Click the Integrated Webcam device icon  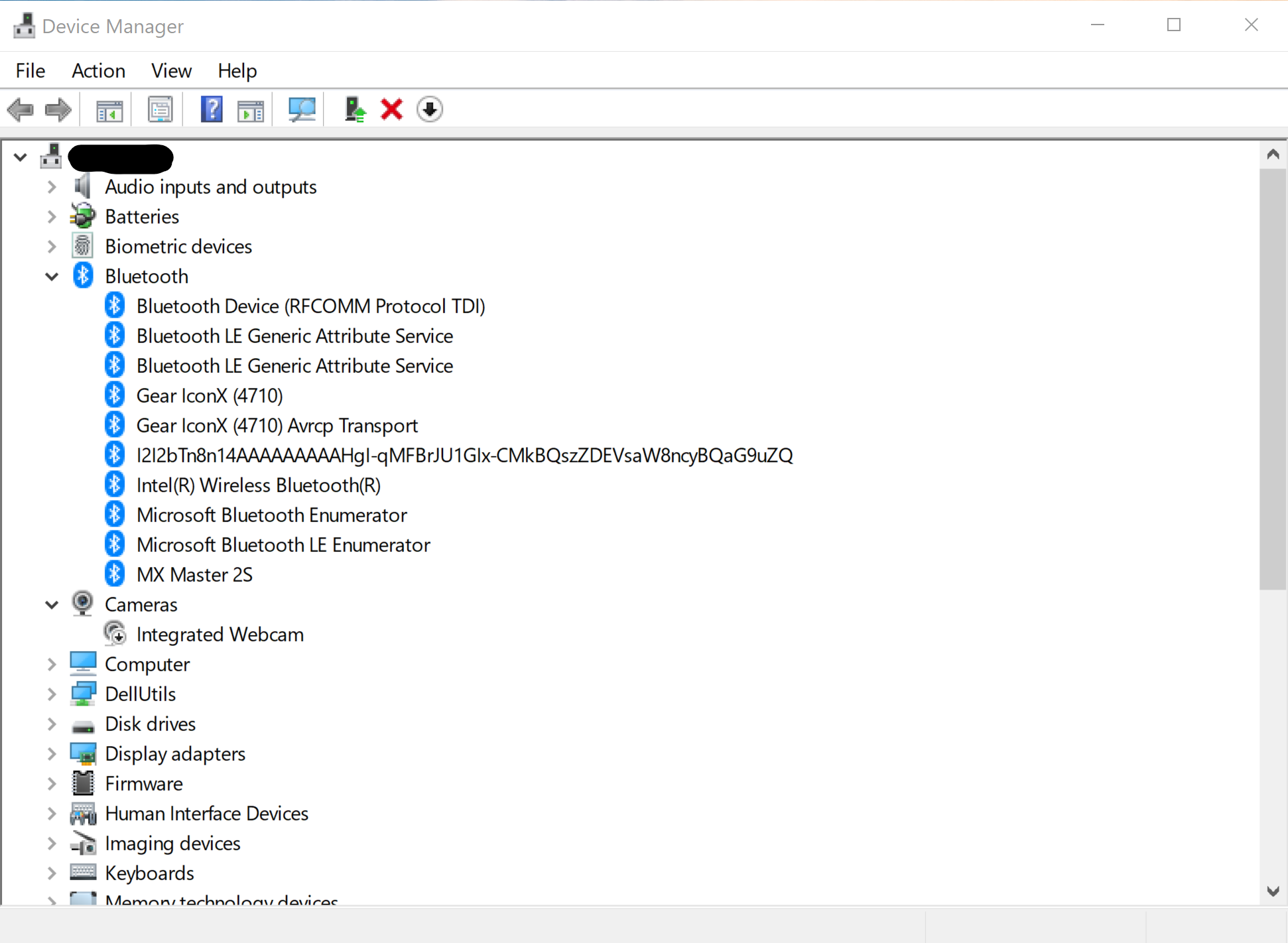pyautogui.click(x=115, y=634)
